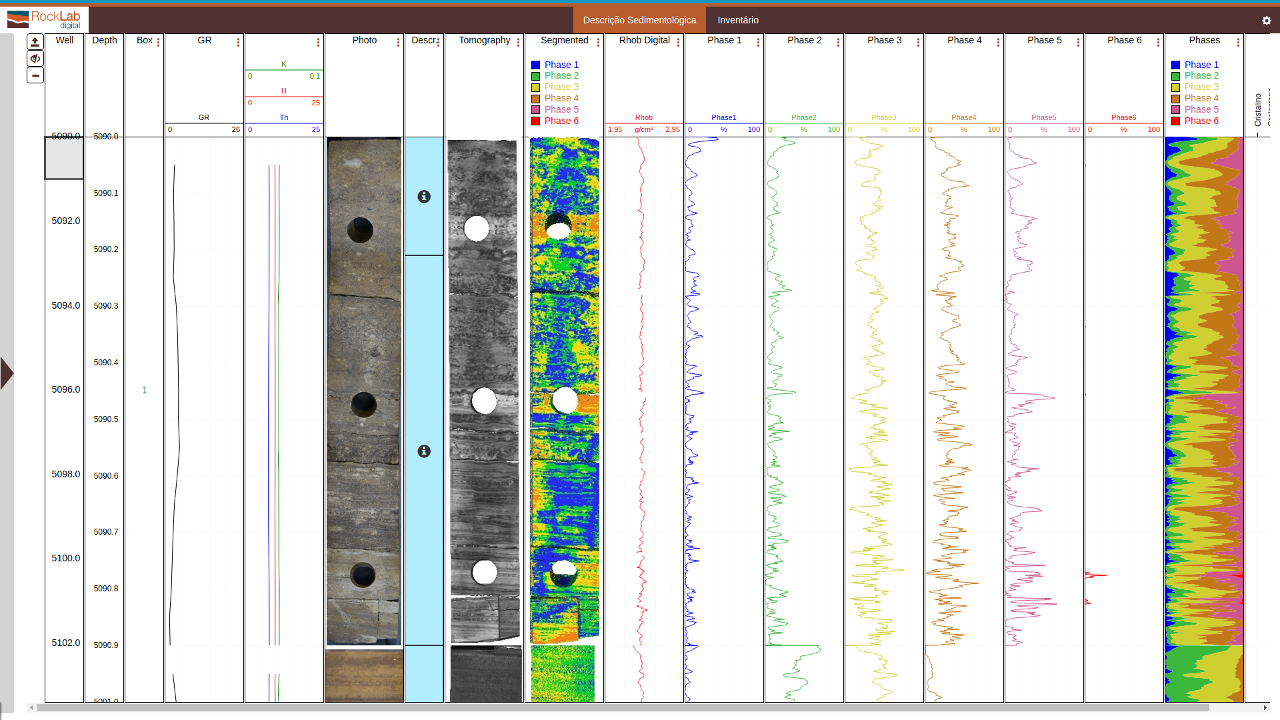Click the minus button beside the Well track

pos(35,75)
